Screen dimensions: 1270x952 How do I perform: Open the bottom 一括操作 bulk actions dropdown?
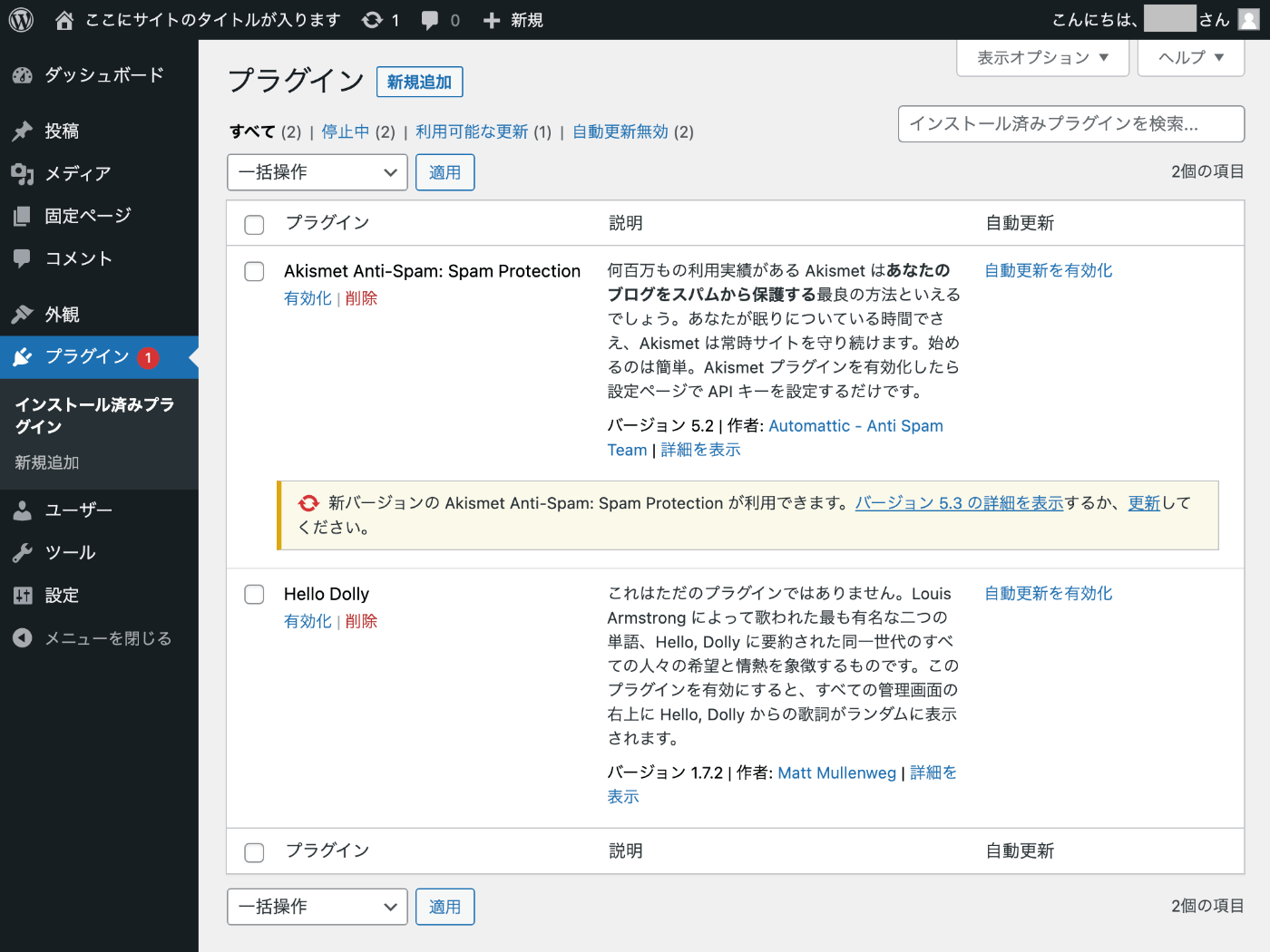pyautogui.click(x=317, y=907)
